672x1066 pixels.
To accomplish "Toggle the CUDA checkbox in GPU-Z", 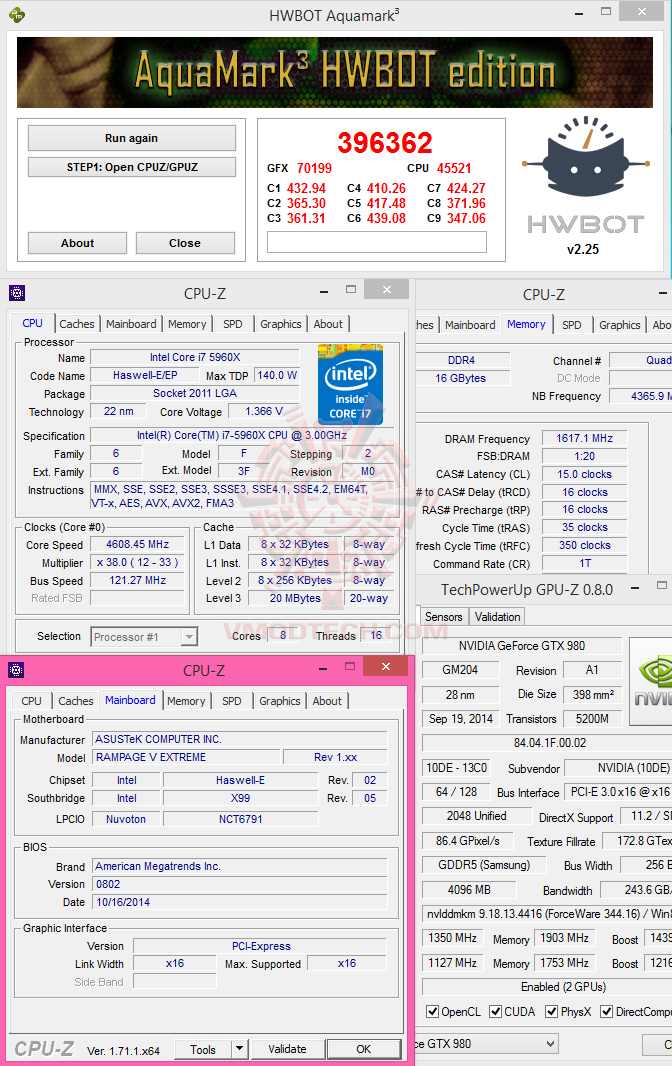I will 496,1012.
